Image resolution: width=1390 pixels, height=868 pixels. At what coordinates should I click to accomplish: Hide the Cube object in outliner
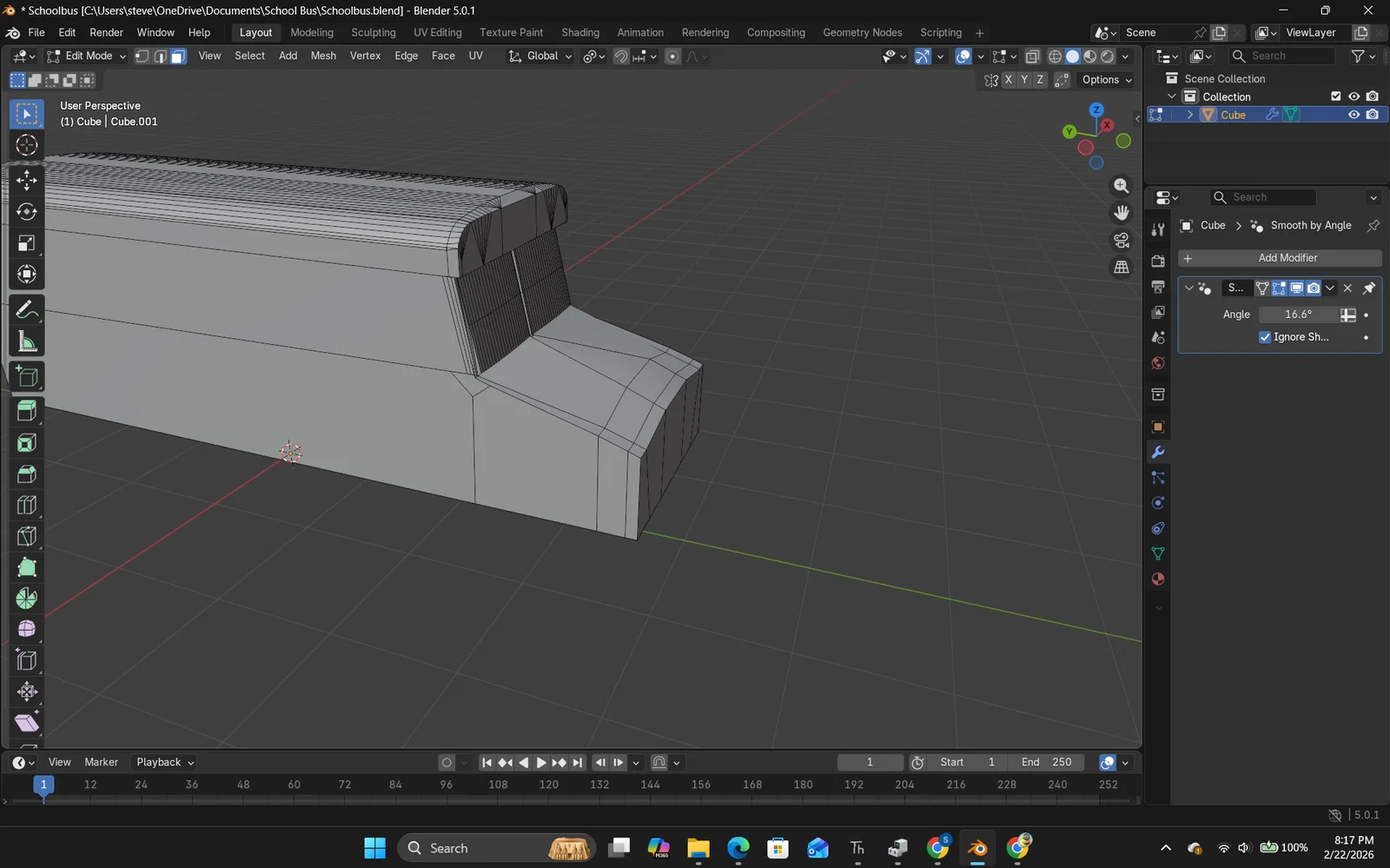1354,115
